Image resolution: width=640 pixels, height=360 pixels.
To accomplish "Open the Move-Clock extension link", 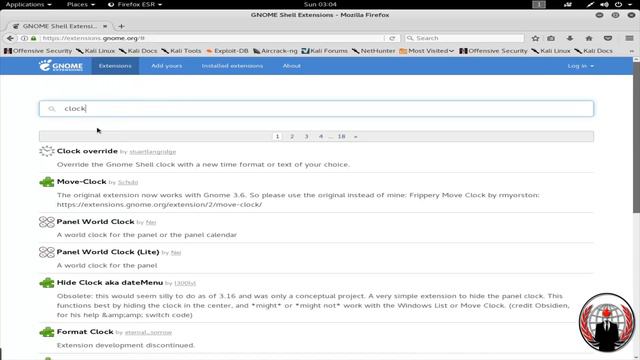I will click(x=81, y=182).
